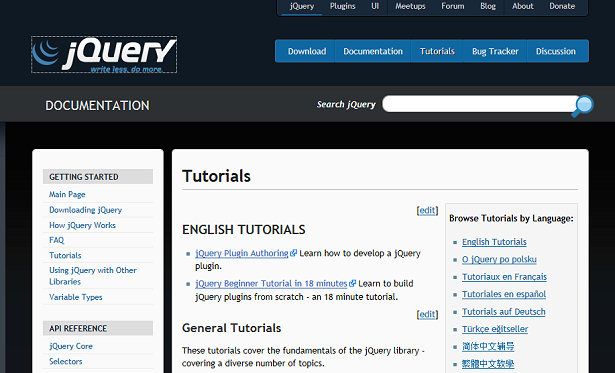Open How jQuery Works sidebar link

click(x=82, y=225)
